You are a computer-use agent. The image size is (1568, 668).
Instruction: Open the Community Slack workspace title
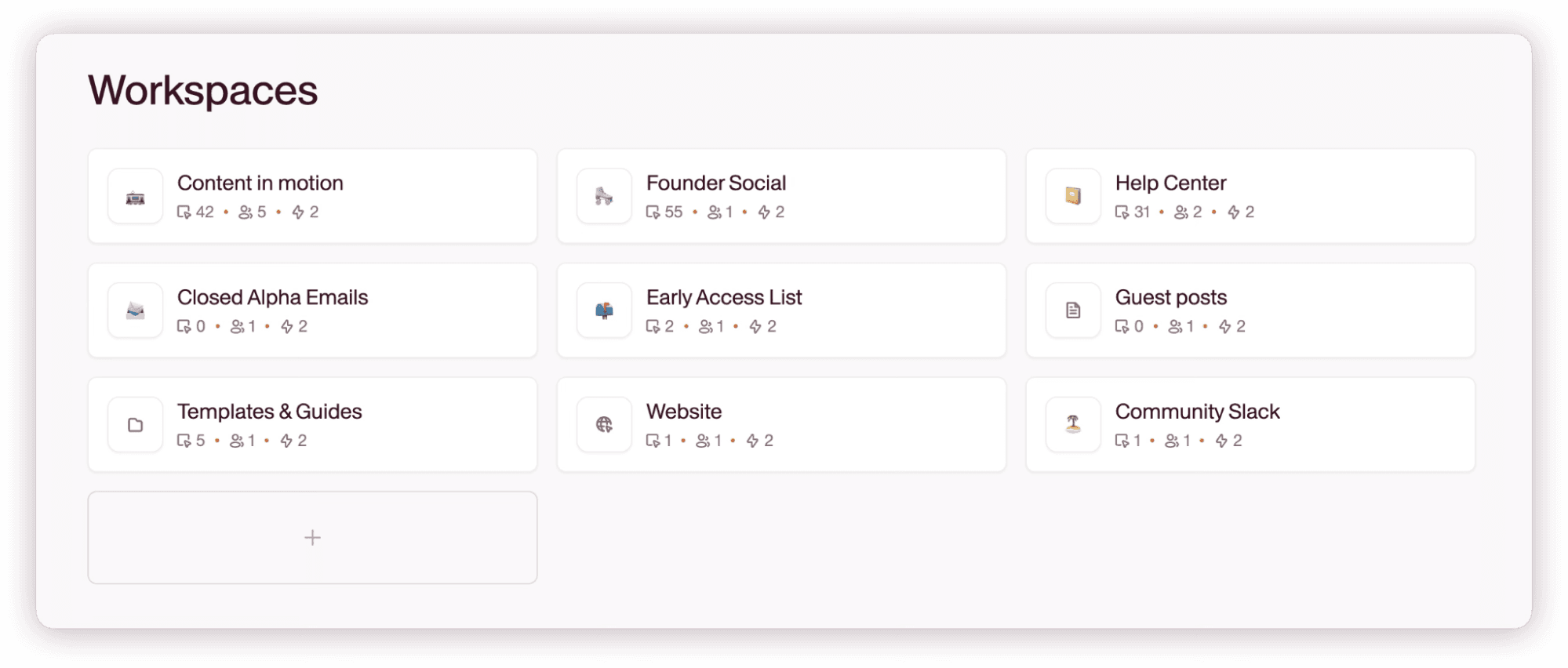tap(1197, 412)
